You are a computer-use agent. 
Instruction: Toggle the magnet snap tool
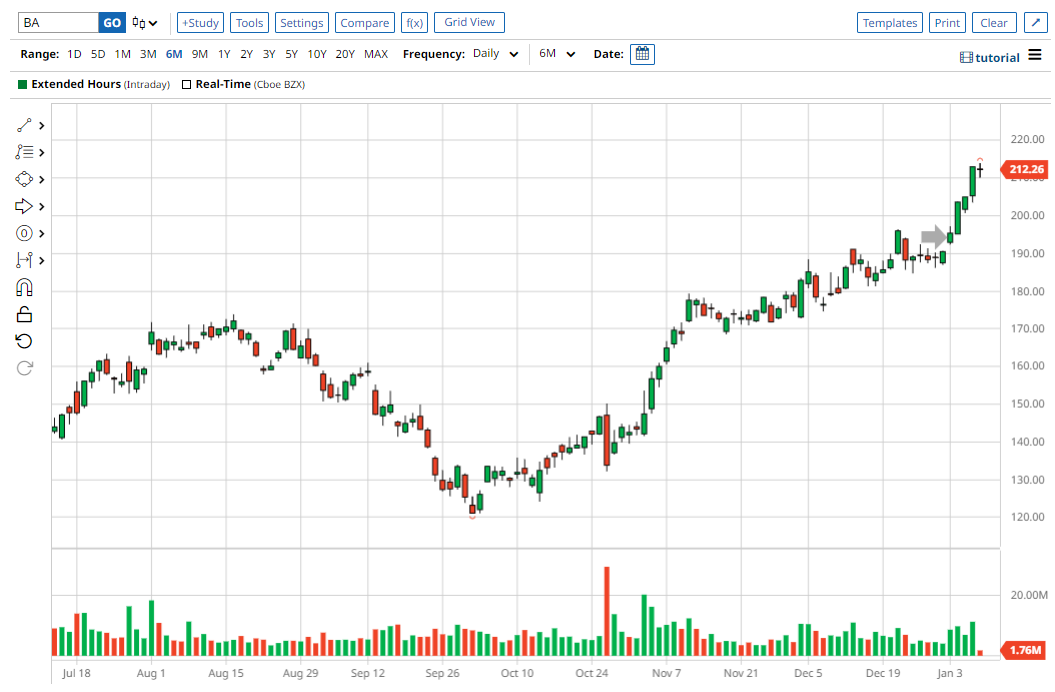click(24, 287)
